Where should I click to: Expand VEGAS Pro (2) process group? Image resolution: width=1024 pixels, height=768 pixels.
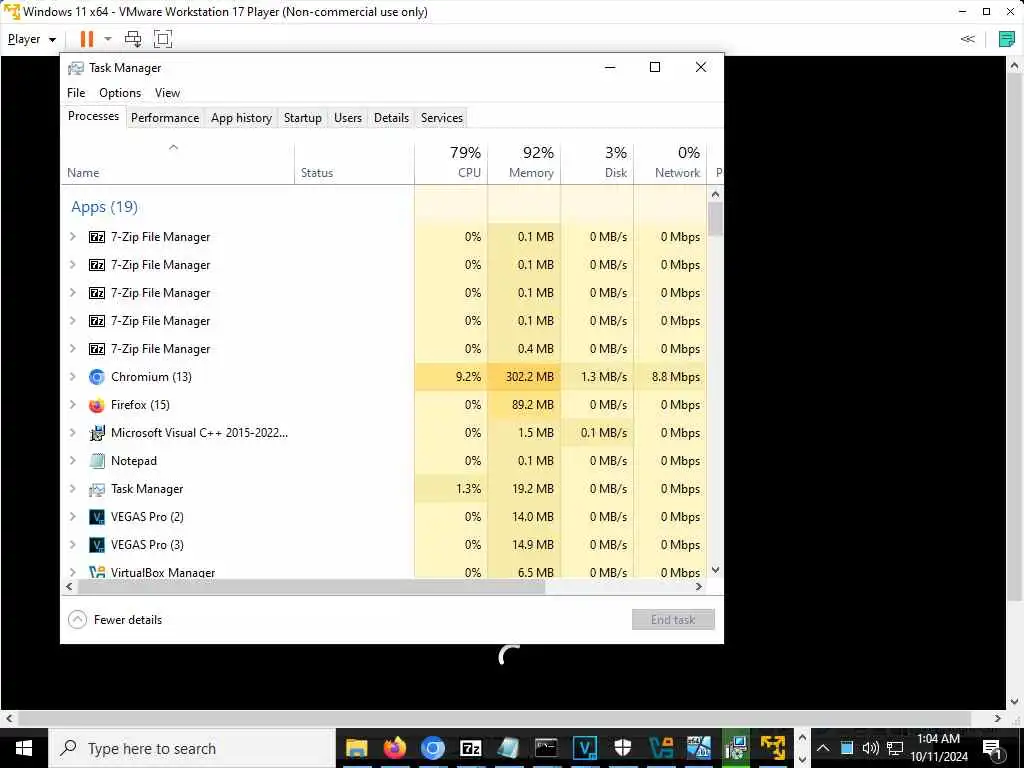click(72, 517)
